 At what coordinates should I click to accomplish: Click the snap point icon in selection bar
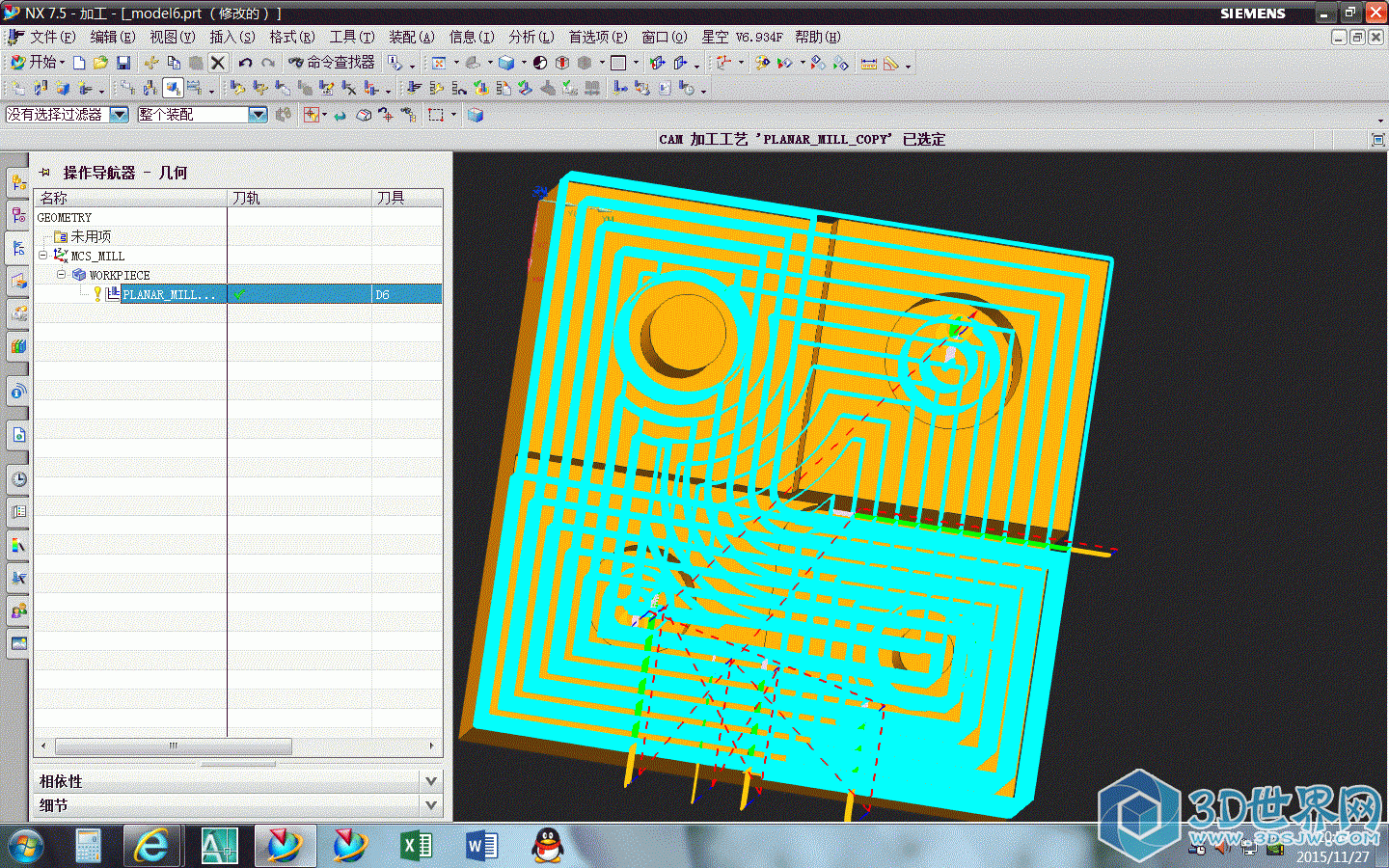312,115
